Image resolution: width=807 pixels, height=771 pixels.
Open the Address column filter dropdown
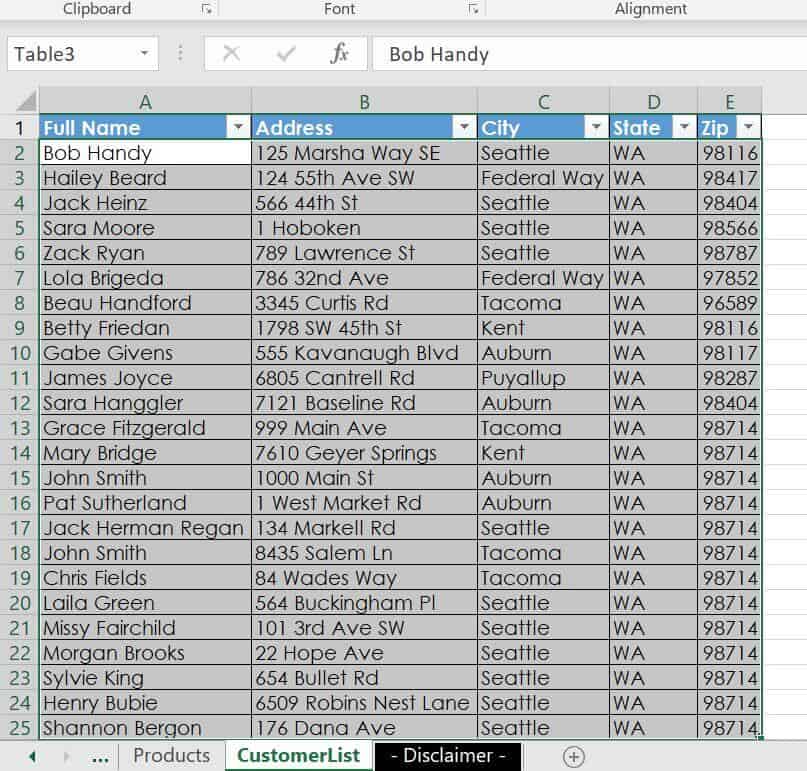click(464, 128)
